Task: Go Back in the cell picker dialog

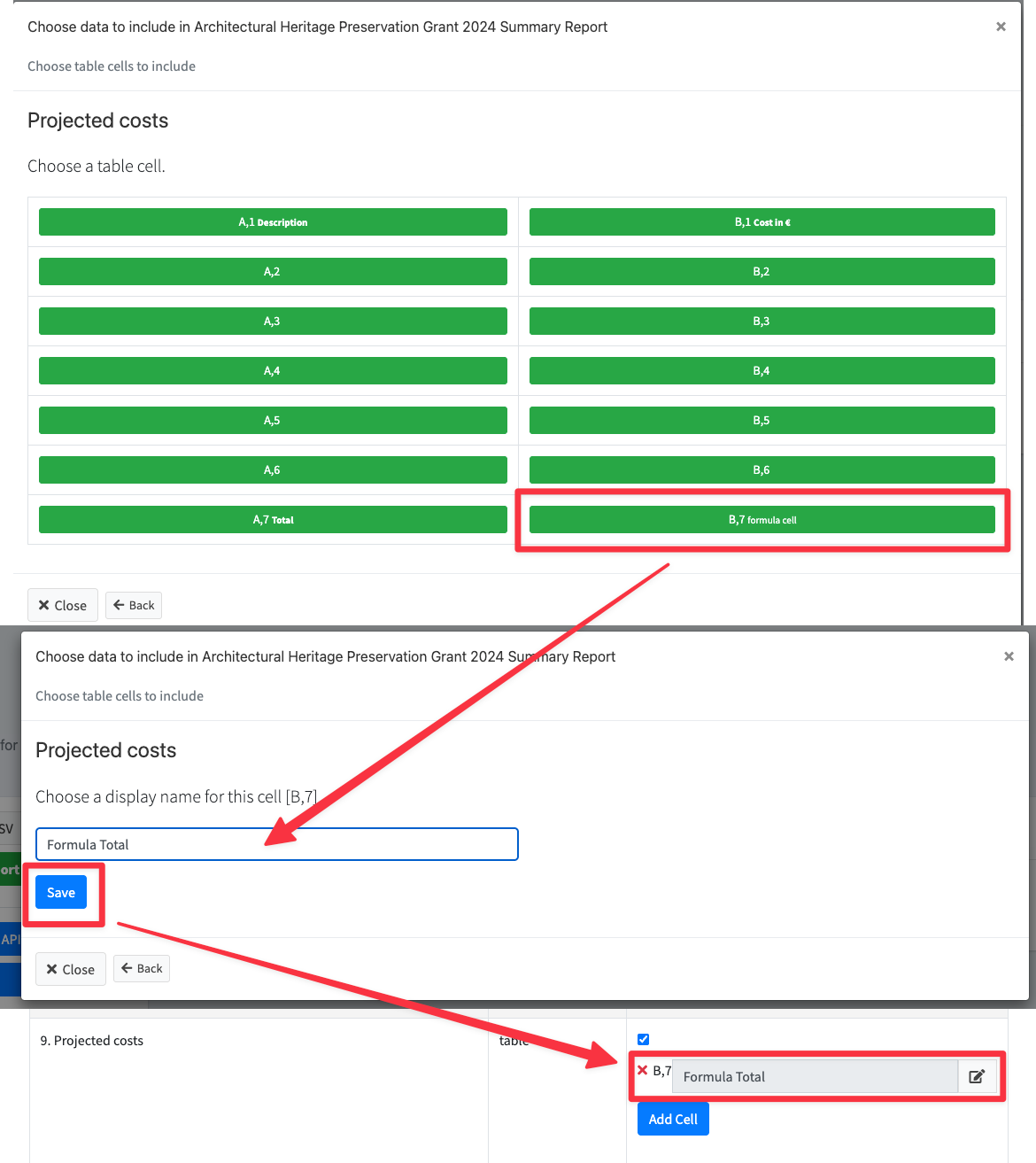Action: click(134, 606)
